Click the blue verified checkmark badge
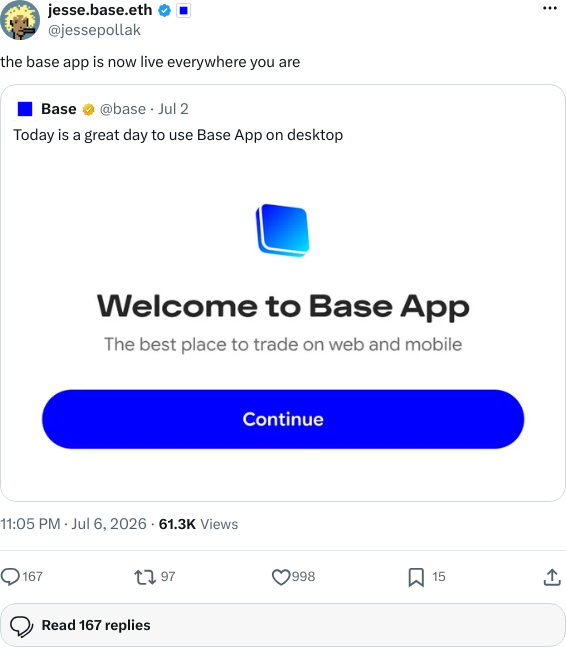Screen dimensions: 566x655 (x=164, y=11)
